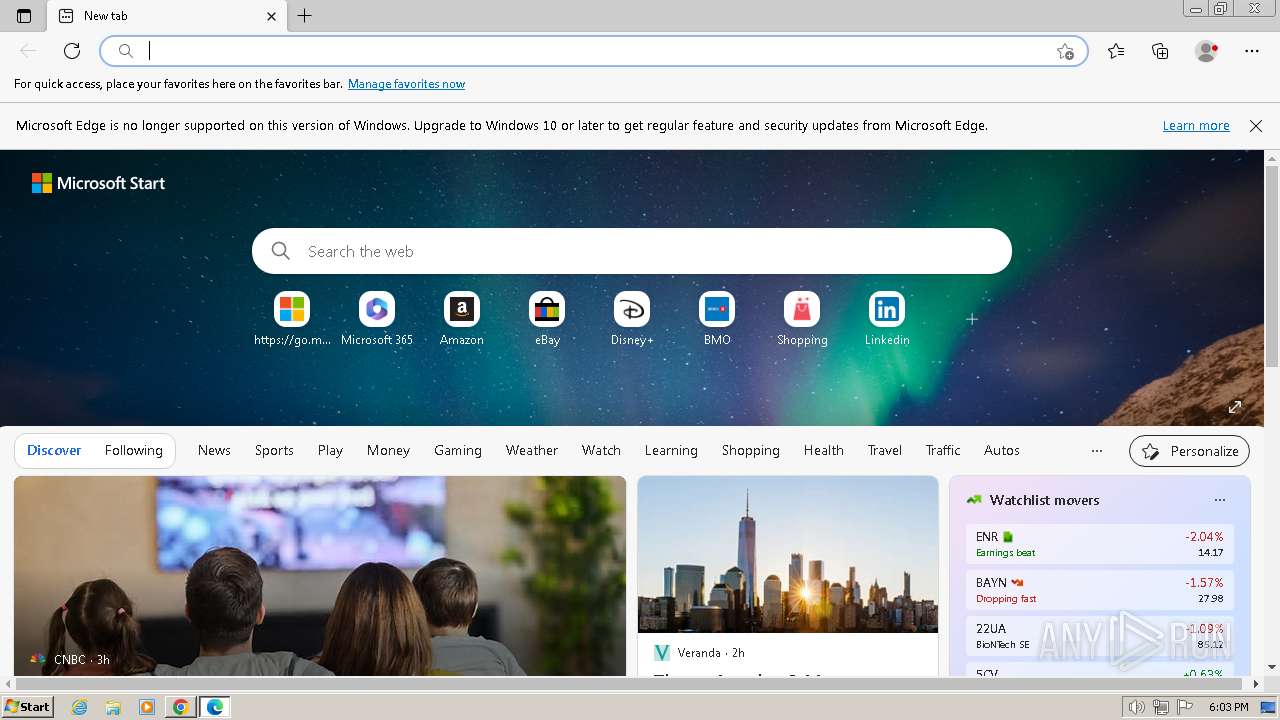The height and width of the screenshot is (720, 1280).
Task: Open the Veranda city skyline story
Action: click(788, 576)
